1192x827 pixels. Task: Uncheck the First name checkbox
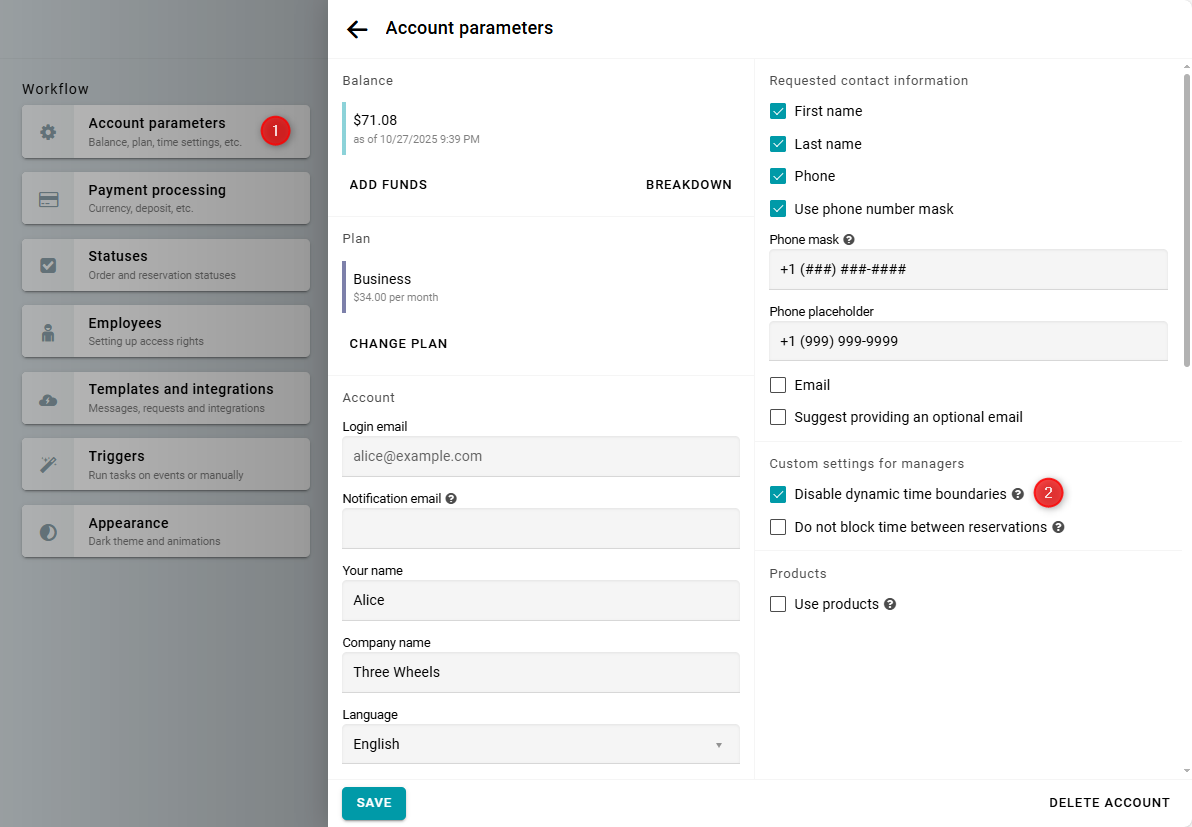click(778, 111)
